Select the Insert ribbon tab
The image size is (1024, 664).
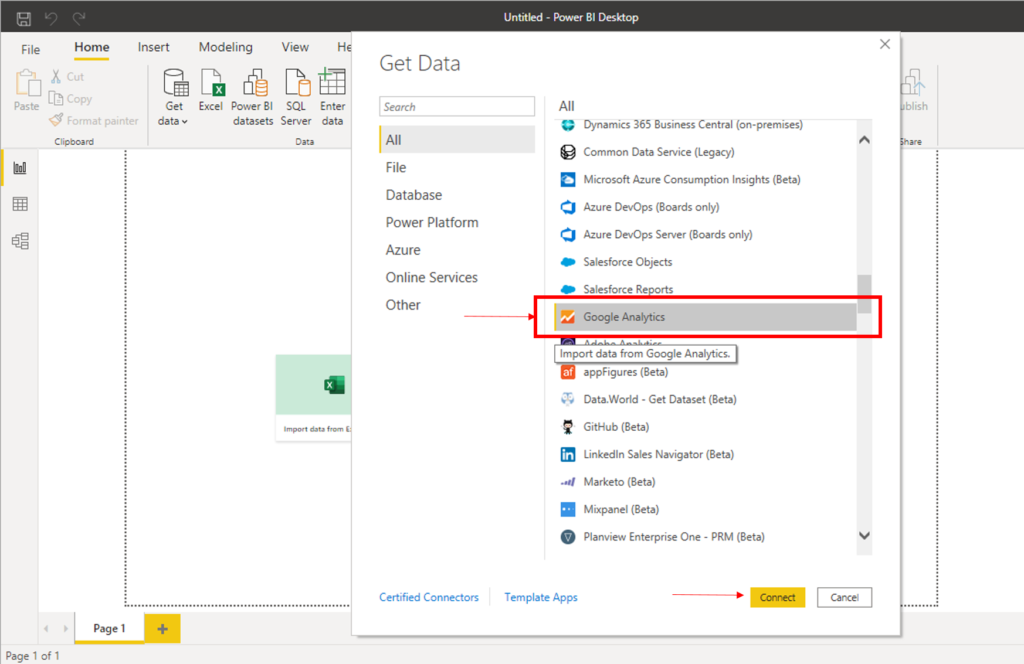[x=153, y=47]
